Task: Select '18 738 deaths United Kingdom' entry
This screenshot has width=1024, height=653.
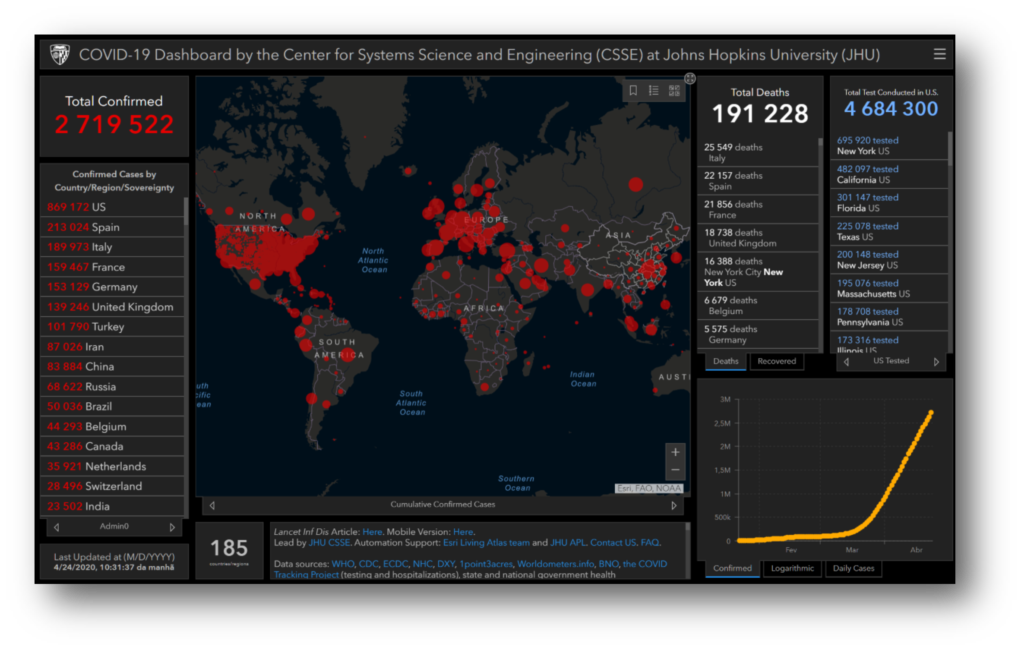Action: [758, 238]
